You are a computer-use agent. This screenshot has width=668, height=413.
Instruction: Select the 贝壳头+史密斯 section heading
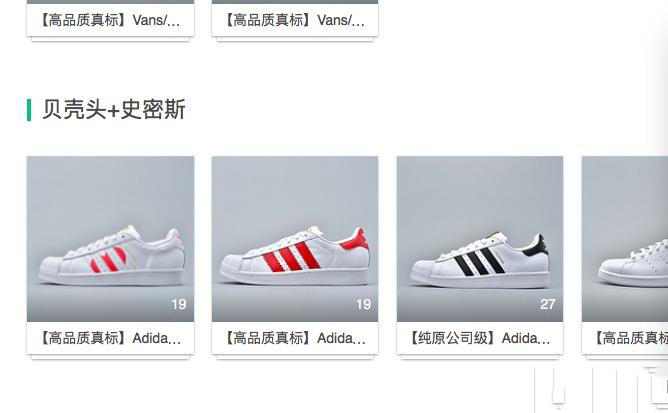[114, 110]
